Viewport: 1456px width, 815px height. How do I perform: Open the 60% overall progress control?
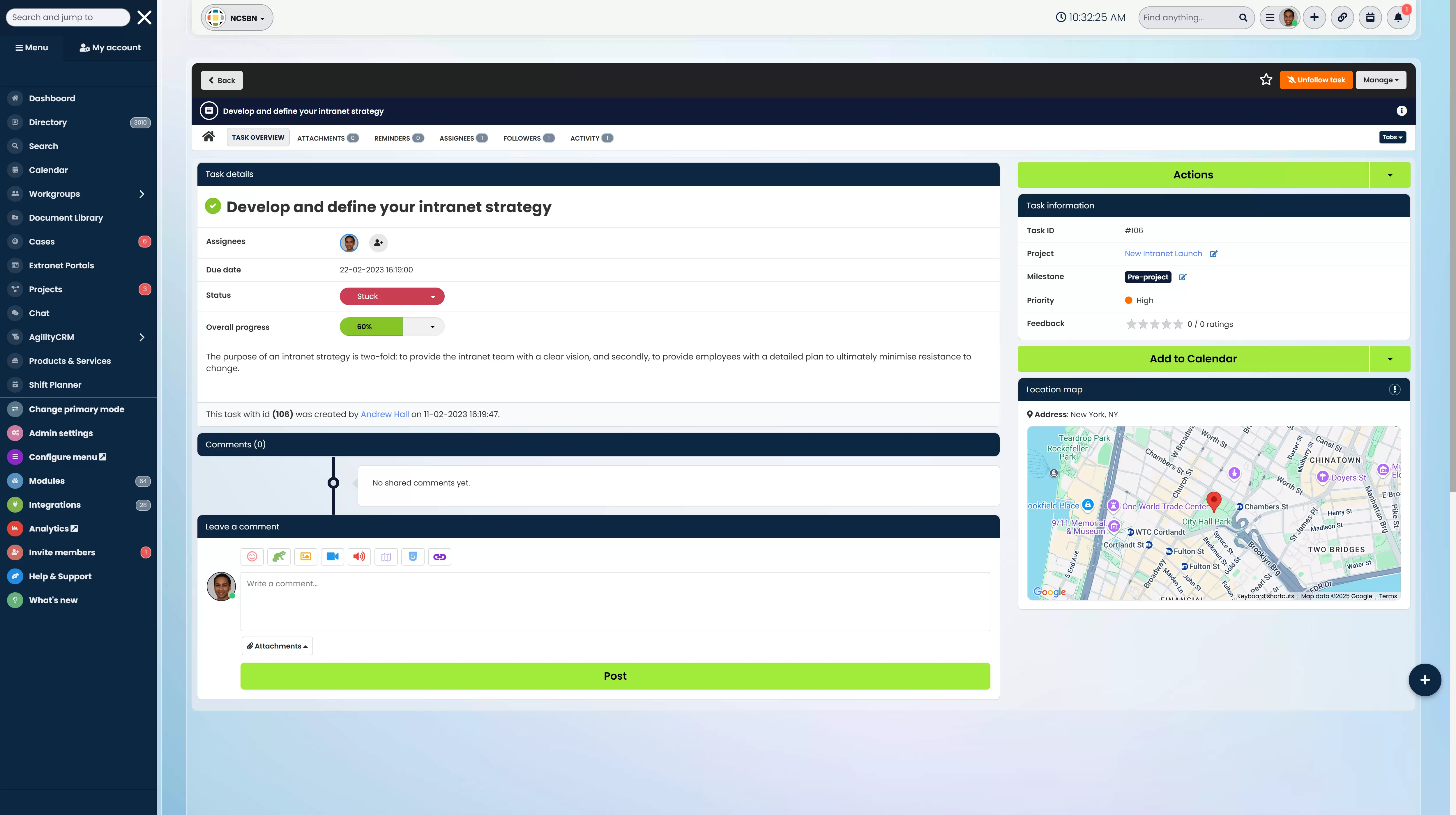pos(392,327)
